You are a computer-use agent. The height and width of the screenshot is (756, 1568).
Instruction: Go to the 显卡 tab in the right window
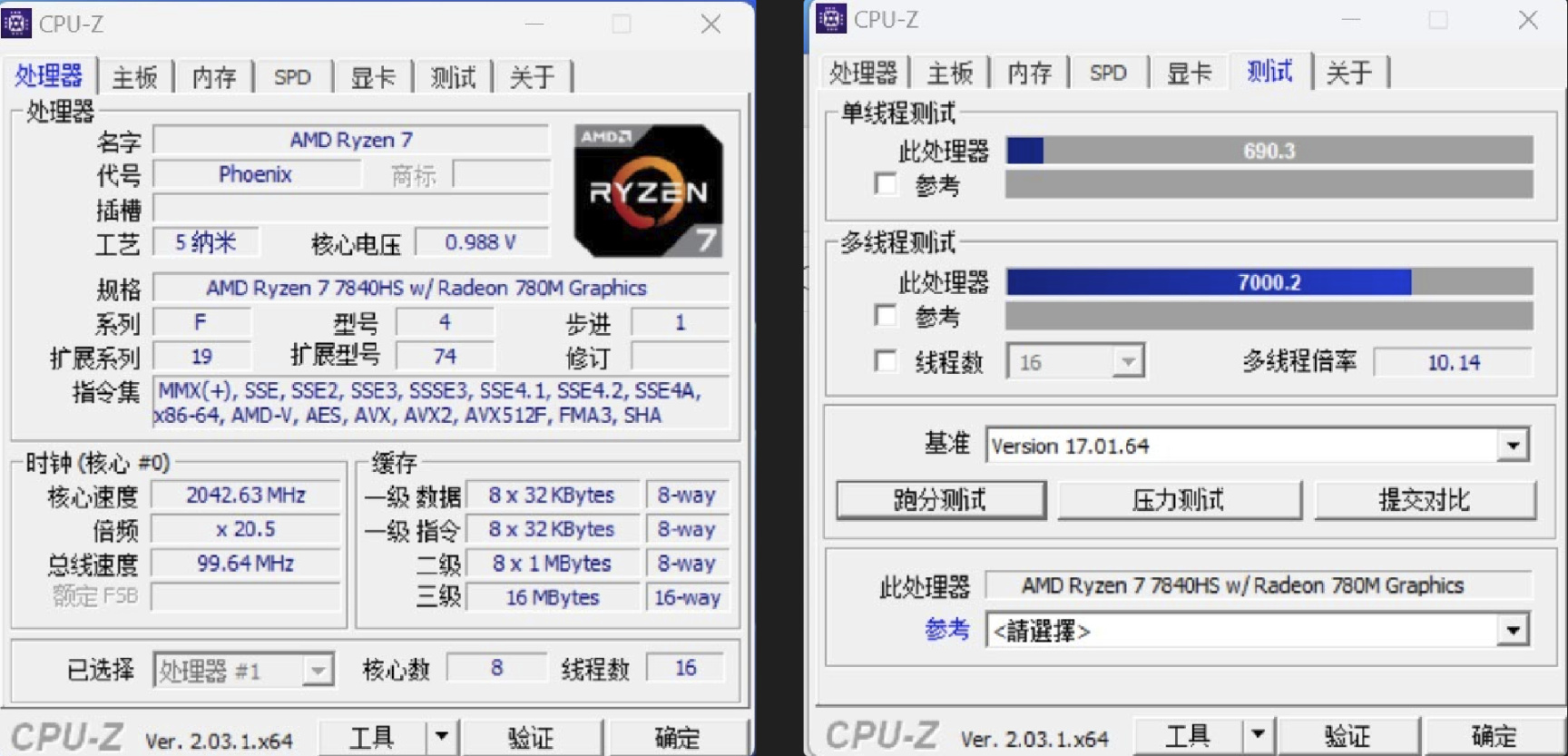pyautogui.click(x=1189, y=73)
